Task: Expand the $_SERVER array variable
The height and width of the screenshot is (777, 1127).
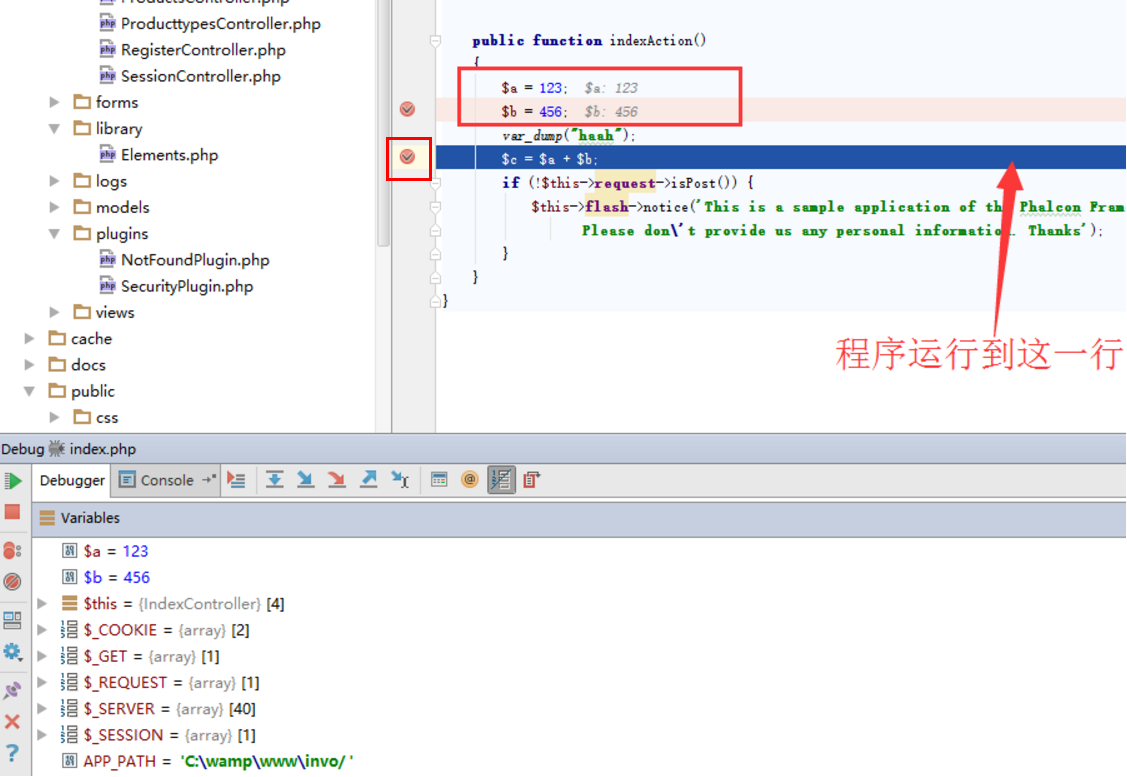Action: [42, 709]
